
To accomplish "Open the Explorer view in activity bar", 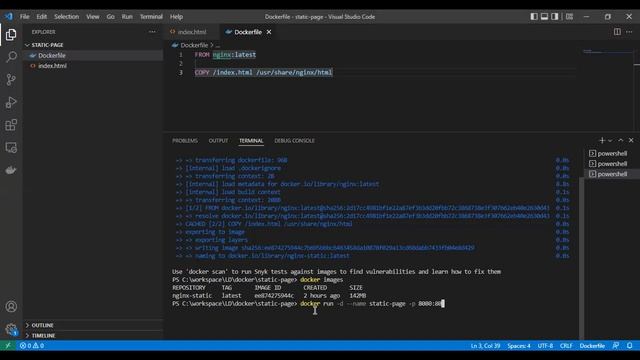I will pyautogui.click(x=11, y=35).
